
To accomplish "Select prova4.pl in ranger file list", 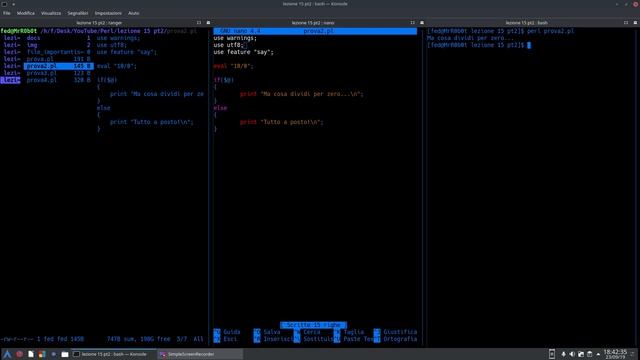I will pyautogui.click(x=59, y=80).
